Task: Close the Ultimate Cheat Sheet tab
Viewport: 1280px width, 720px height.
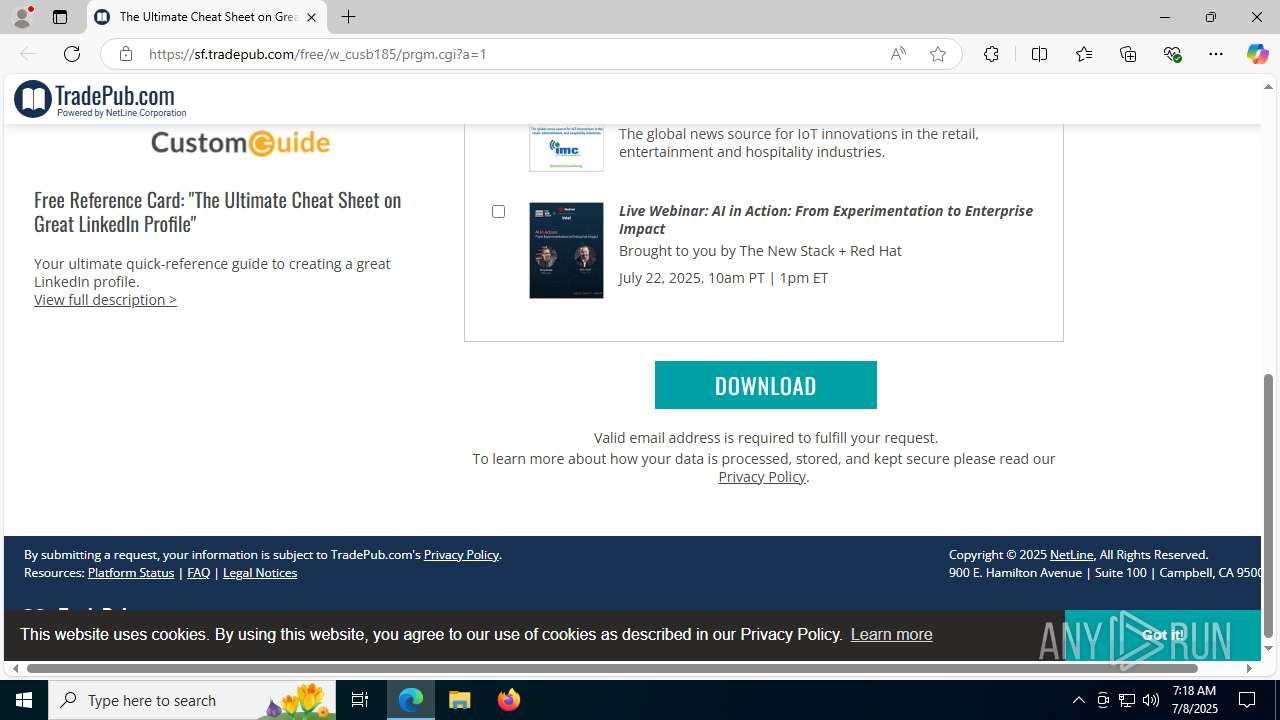Action: (x=311, y=17)
